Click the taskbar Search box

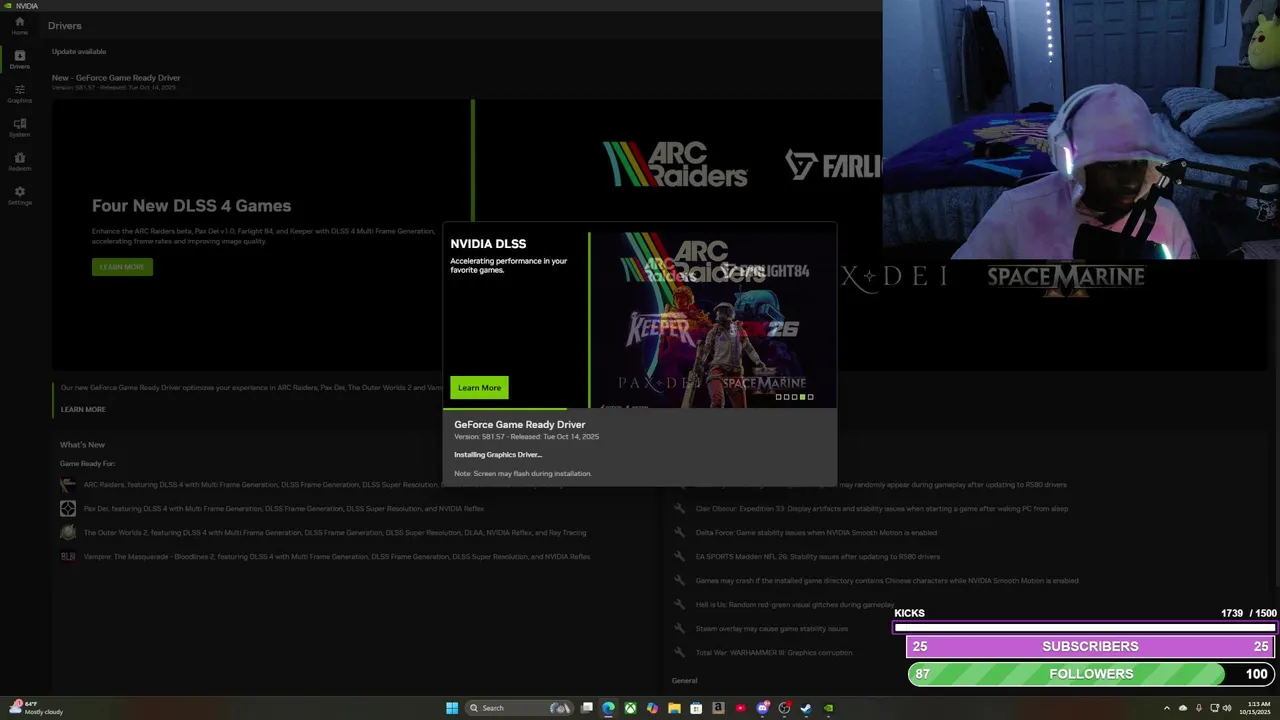click(518, 708)
